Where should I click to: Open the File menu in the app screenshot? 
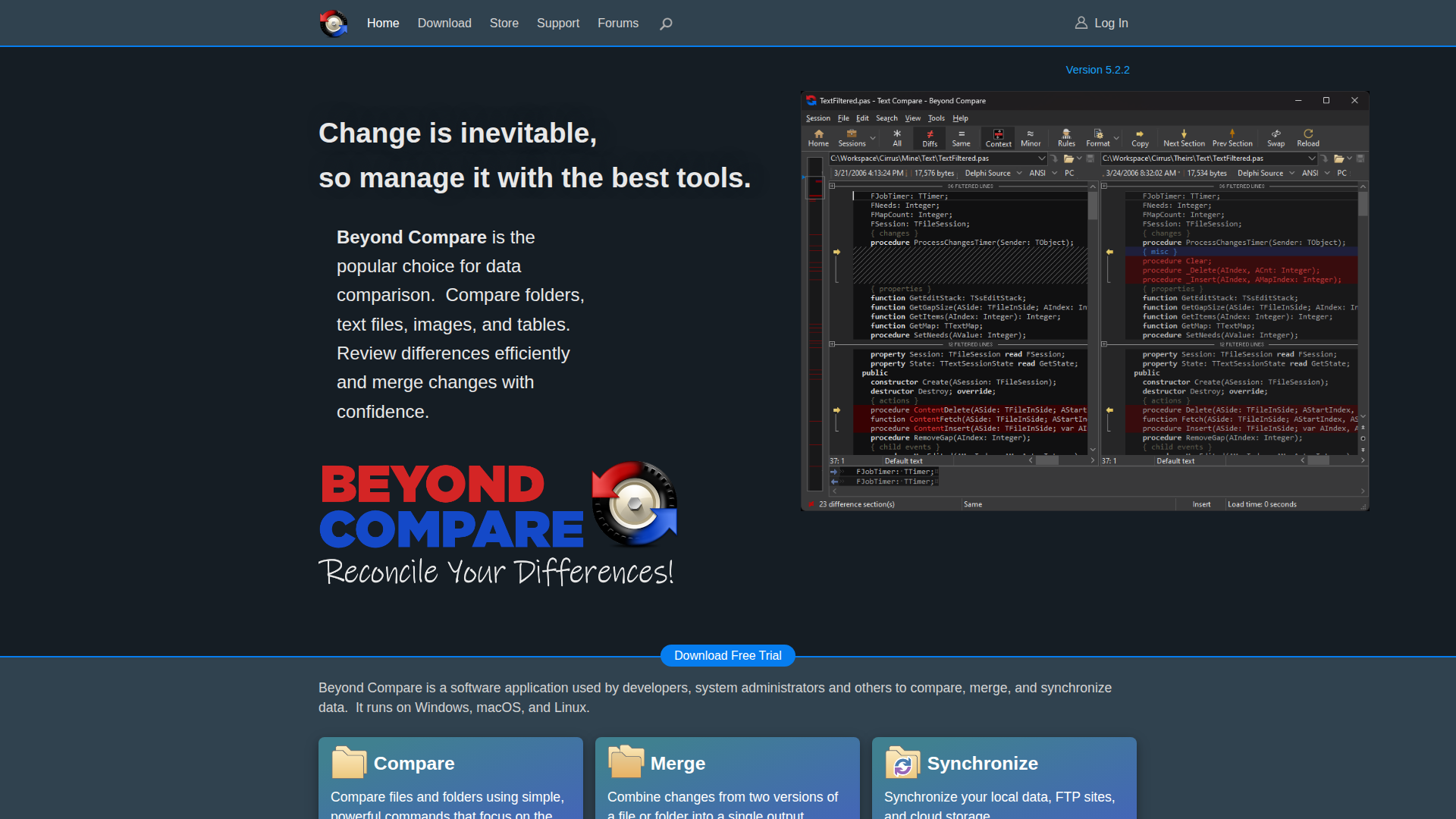[x=843, y=118]
